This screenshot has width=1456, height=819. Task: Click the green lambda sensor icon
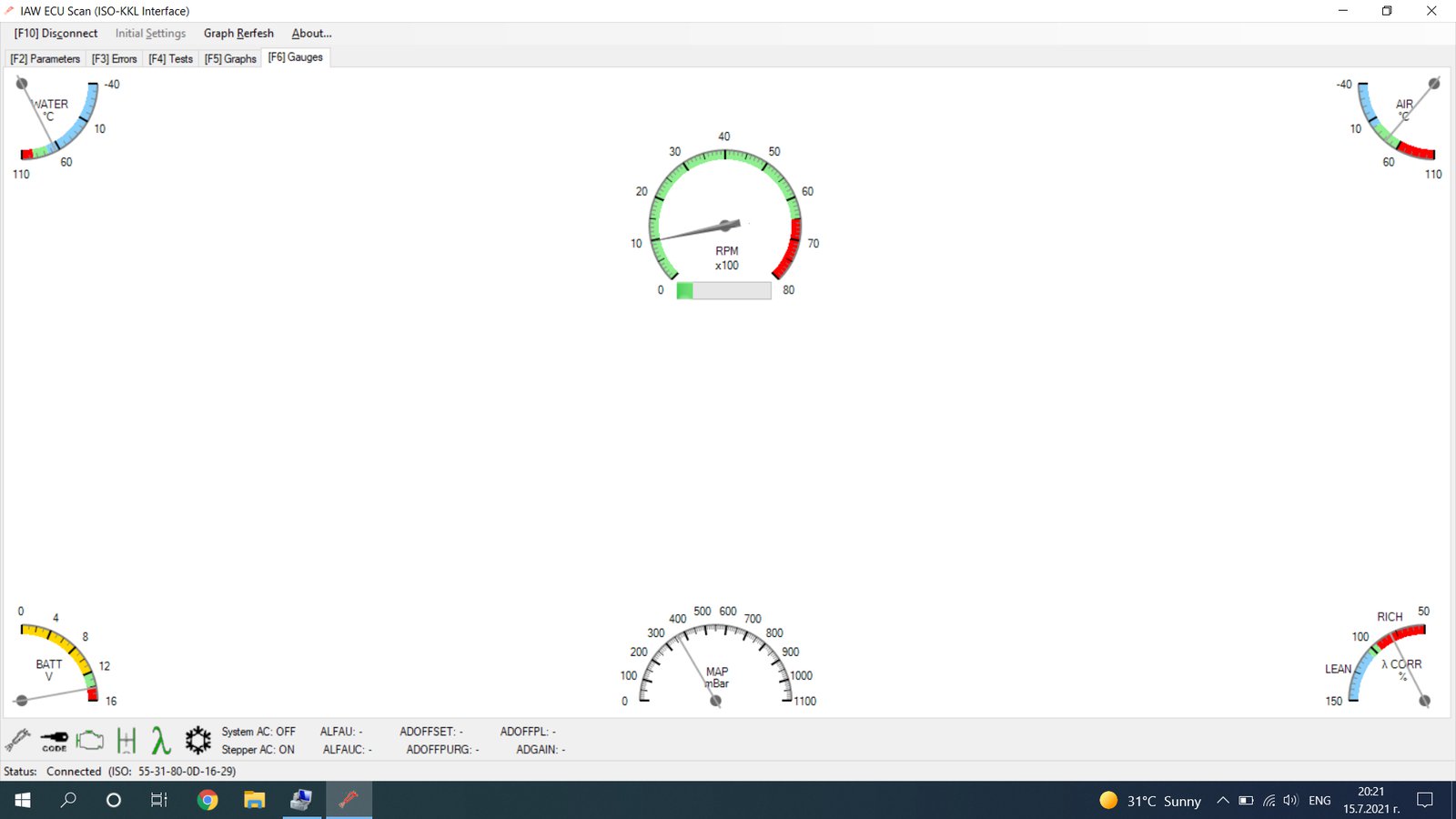click(x=161, y=741)
